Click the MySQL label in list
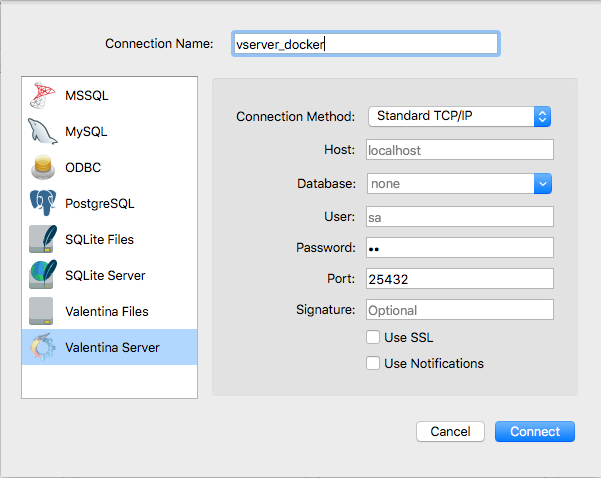 (86, 131)
